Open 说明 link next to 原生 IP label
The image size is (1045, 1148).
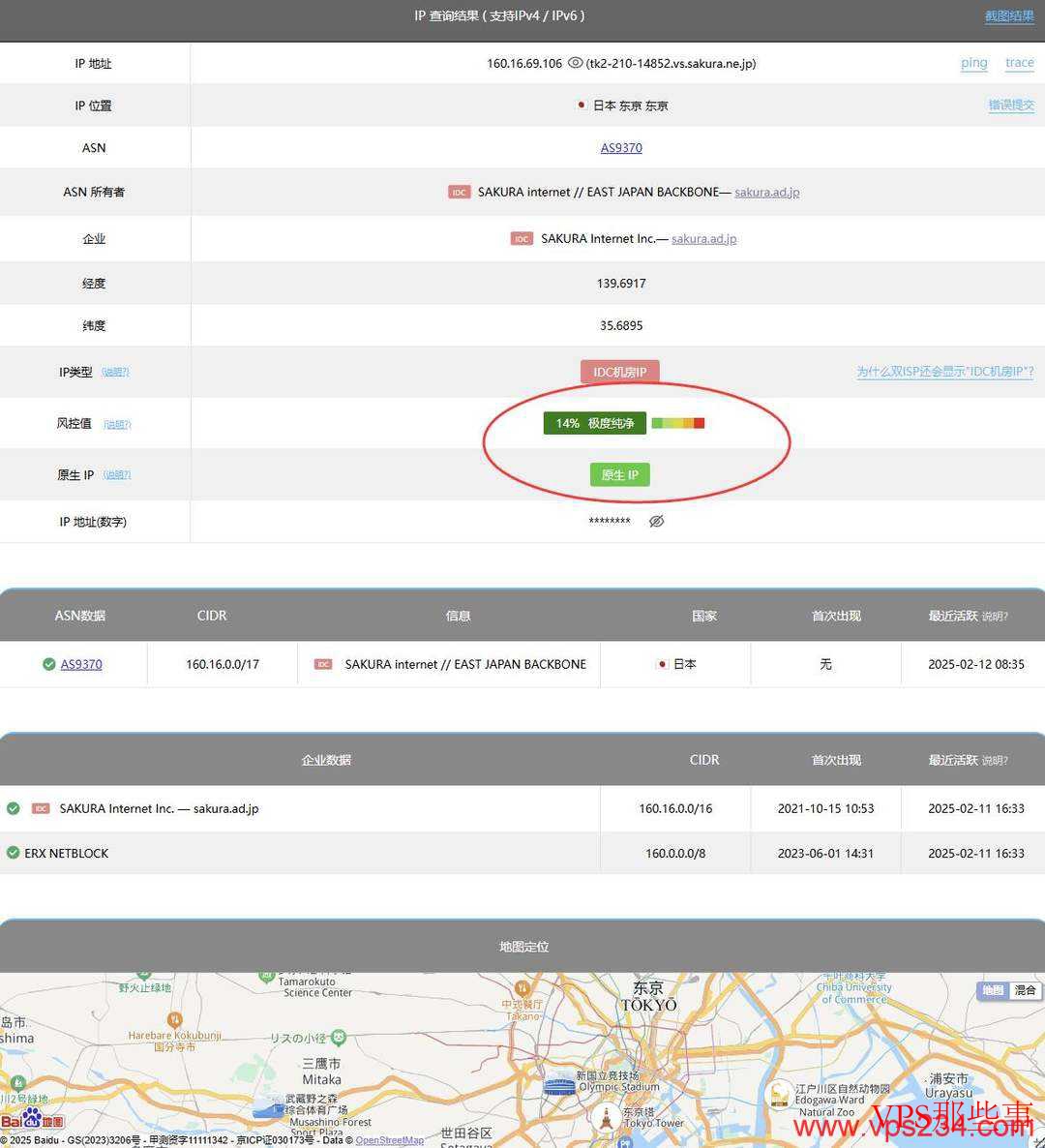pyautogui.click(x=117, y=475)
